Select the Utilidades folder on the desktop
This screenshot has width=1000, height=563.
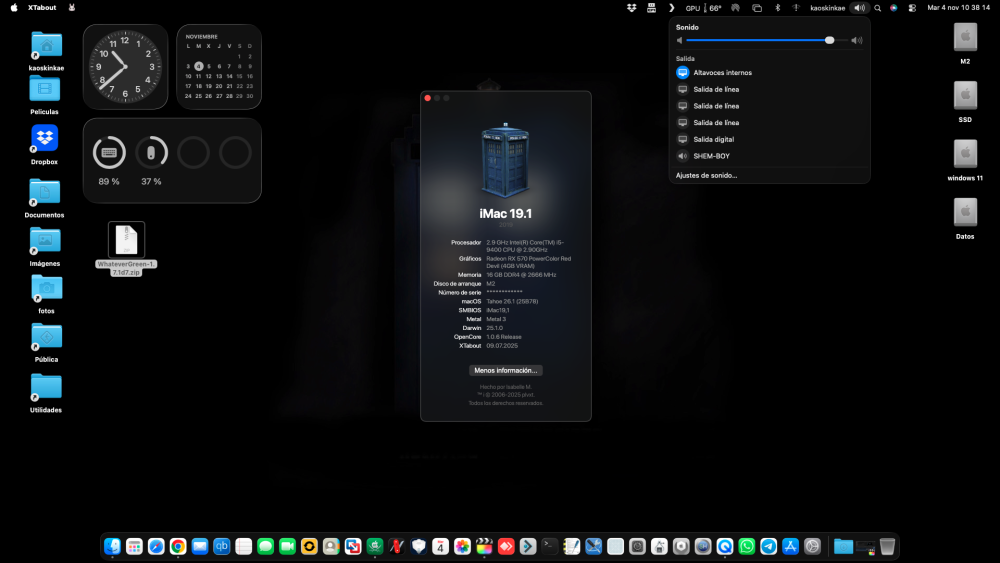[47, 387]
